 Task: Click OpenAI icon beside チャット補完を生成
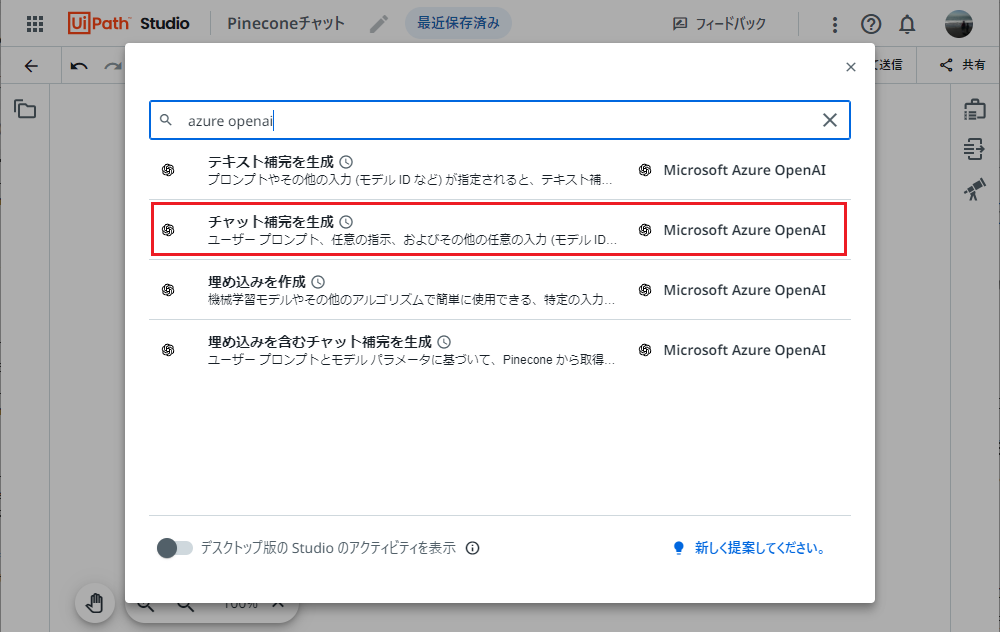coord(168,230)
